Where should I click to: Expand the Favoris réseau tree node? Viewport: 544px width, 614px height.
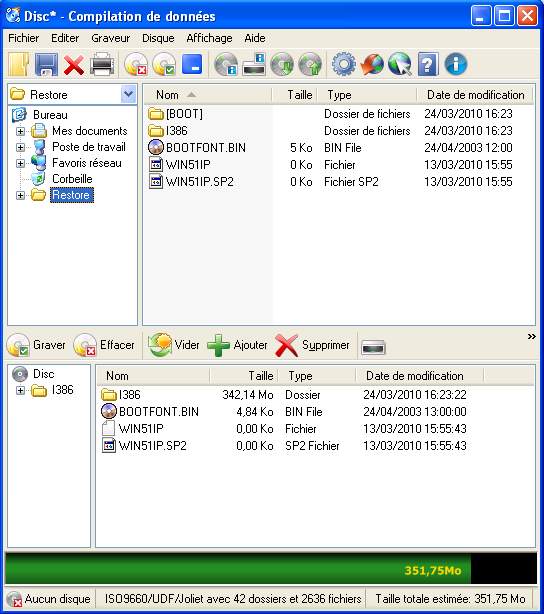point(20,163)
